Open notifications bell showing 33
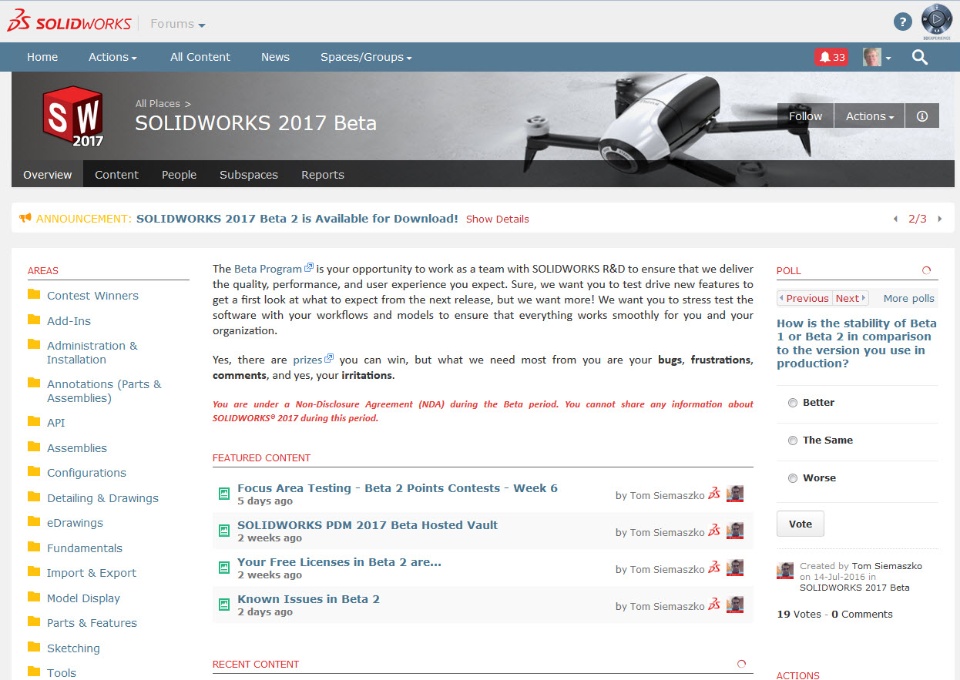The height and width of the screenshot is (680, 960). (831, 57)
